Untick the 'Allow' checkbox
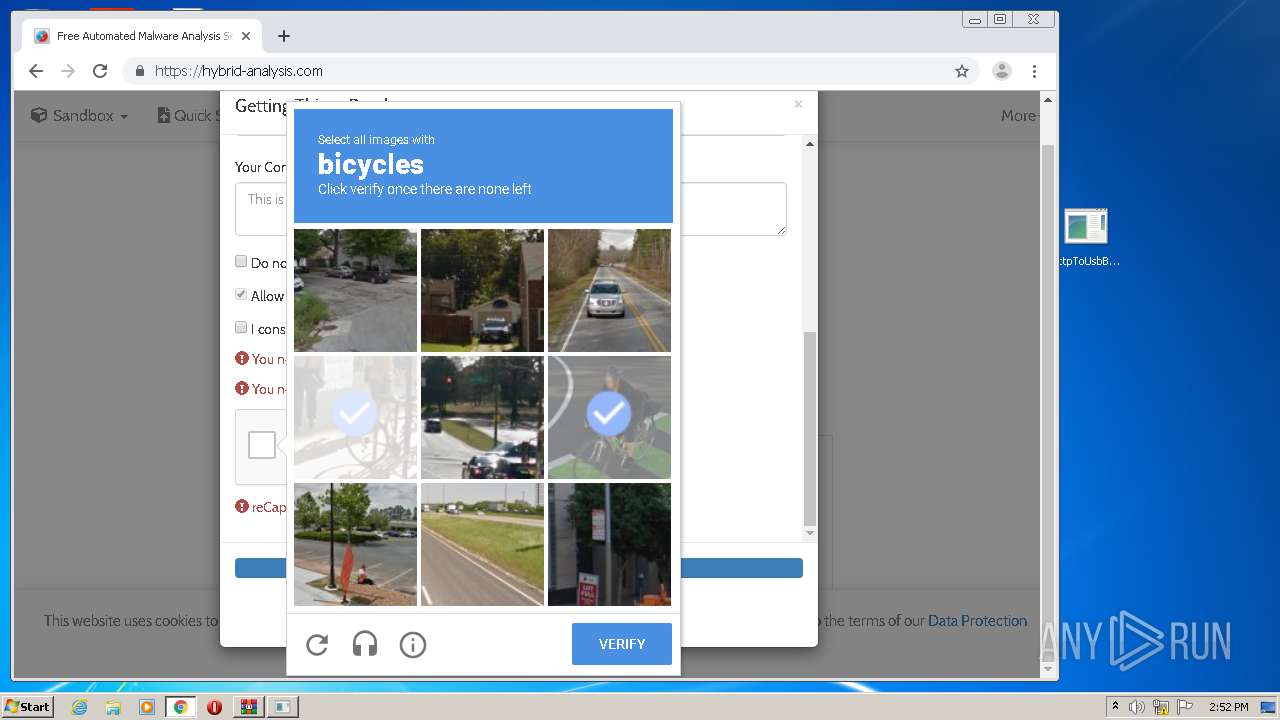1280x720 pixels. coord(241,294)
